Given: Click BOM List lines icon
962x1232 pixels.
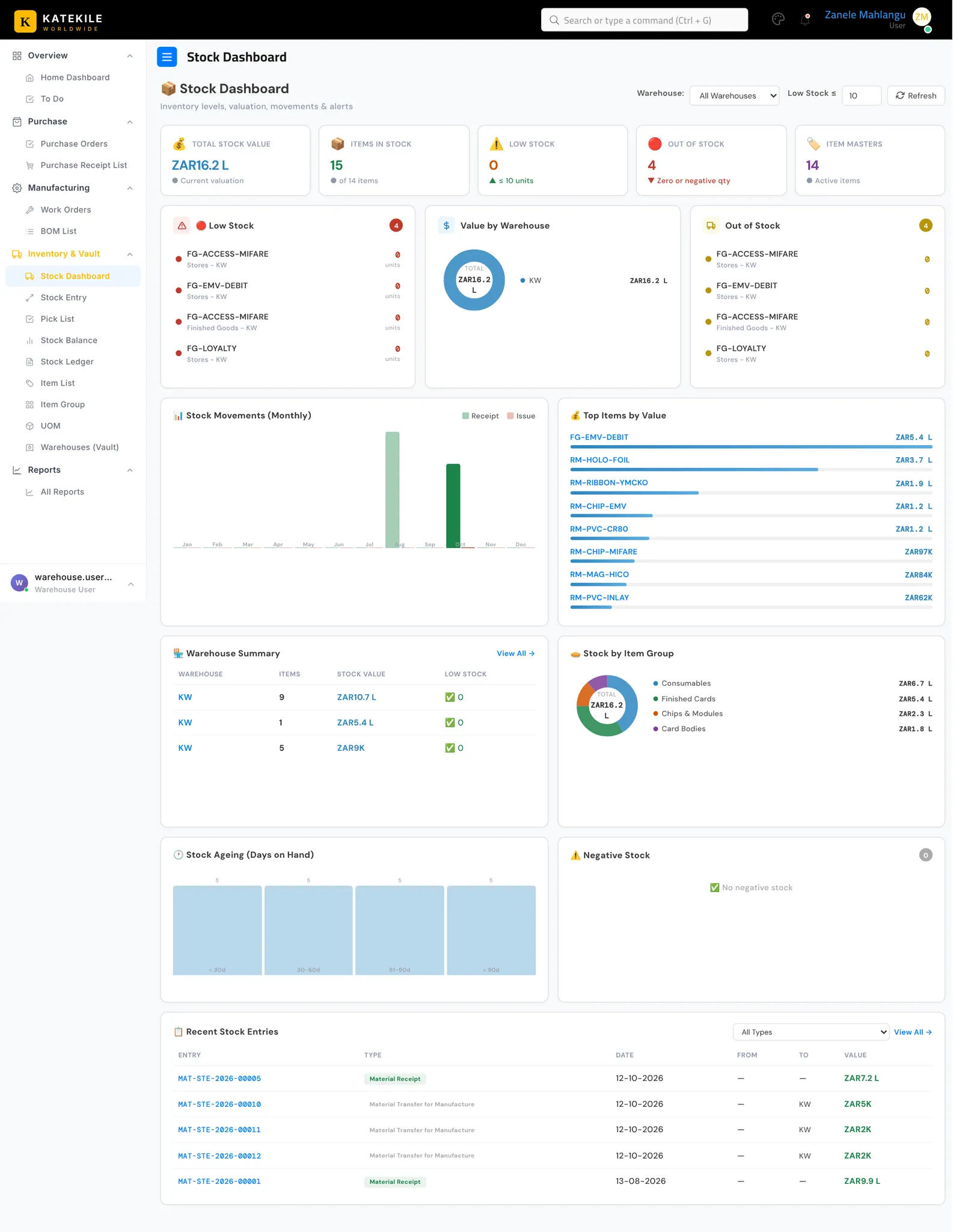Looking at the screenshot, I should (29, 231).
